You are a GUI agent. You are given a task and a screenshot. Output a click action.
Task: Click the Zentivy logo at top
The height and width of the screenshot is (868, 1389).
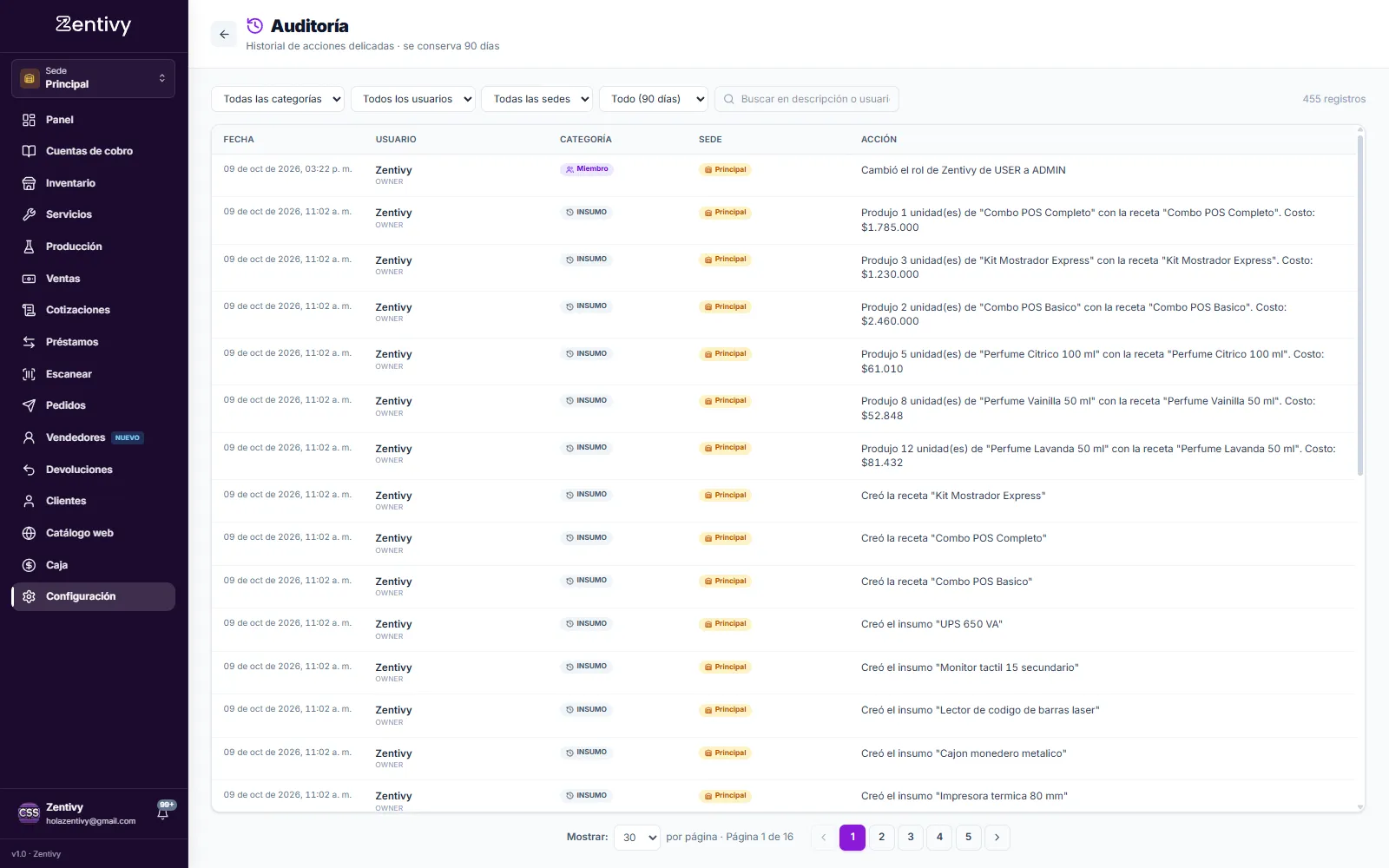click(x=94, y=24)
